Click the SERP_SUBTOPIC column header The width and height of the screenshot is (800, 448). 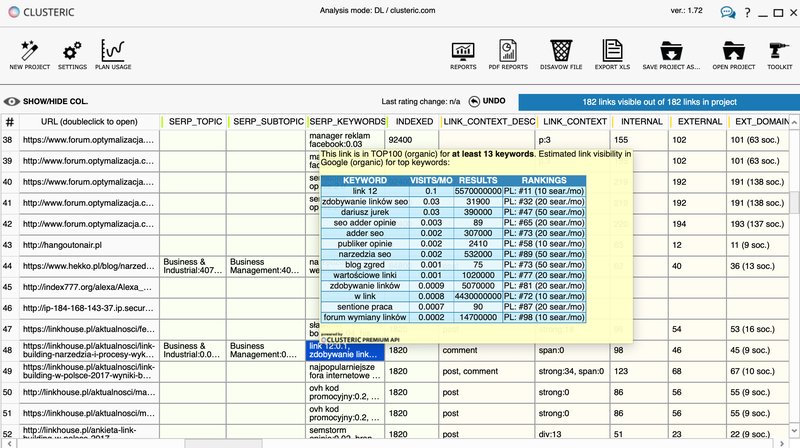[x=267, y=121]
